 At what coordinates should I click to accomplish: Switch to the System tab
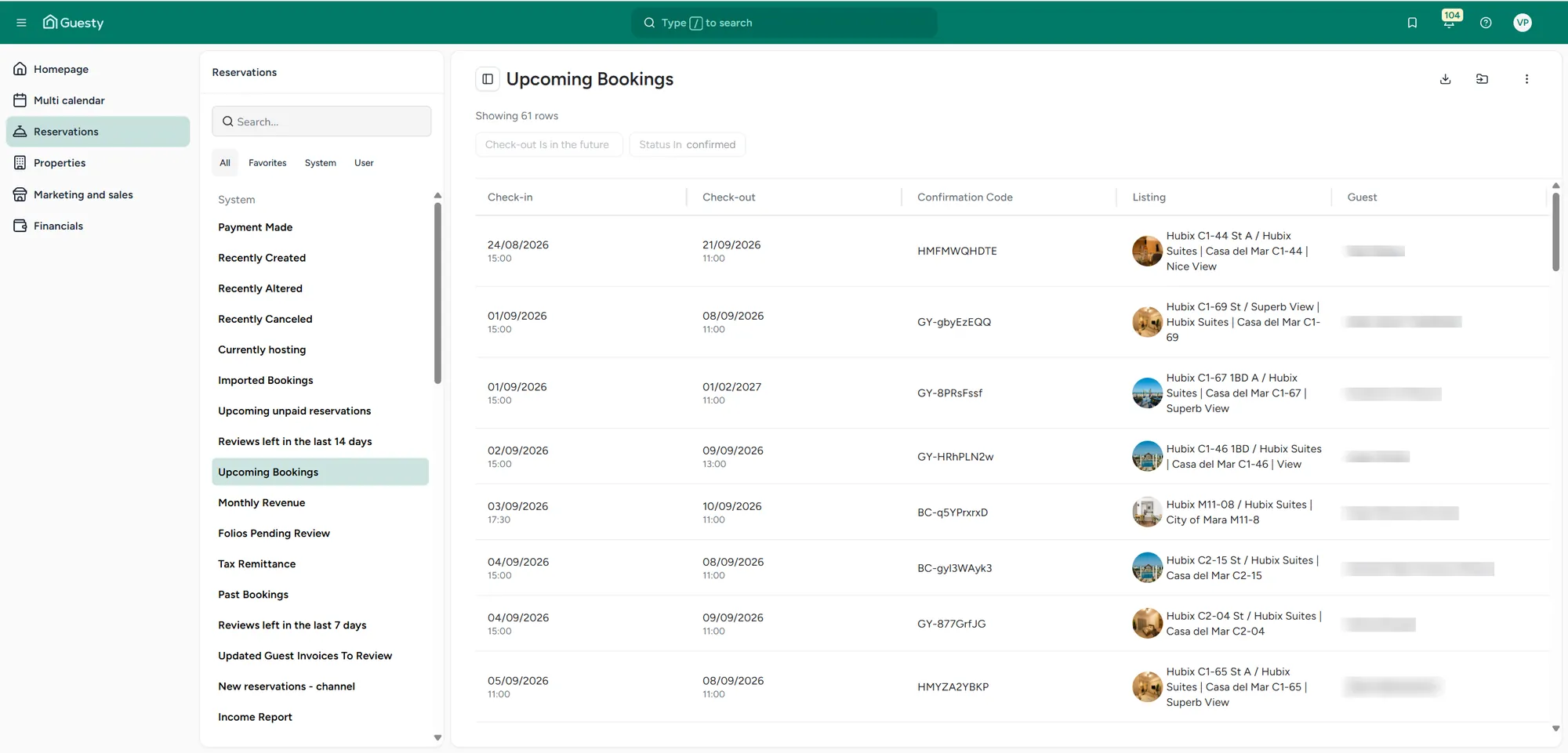320,163
